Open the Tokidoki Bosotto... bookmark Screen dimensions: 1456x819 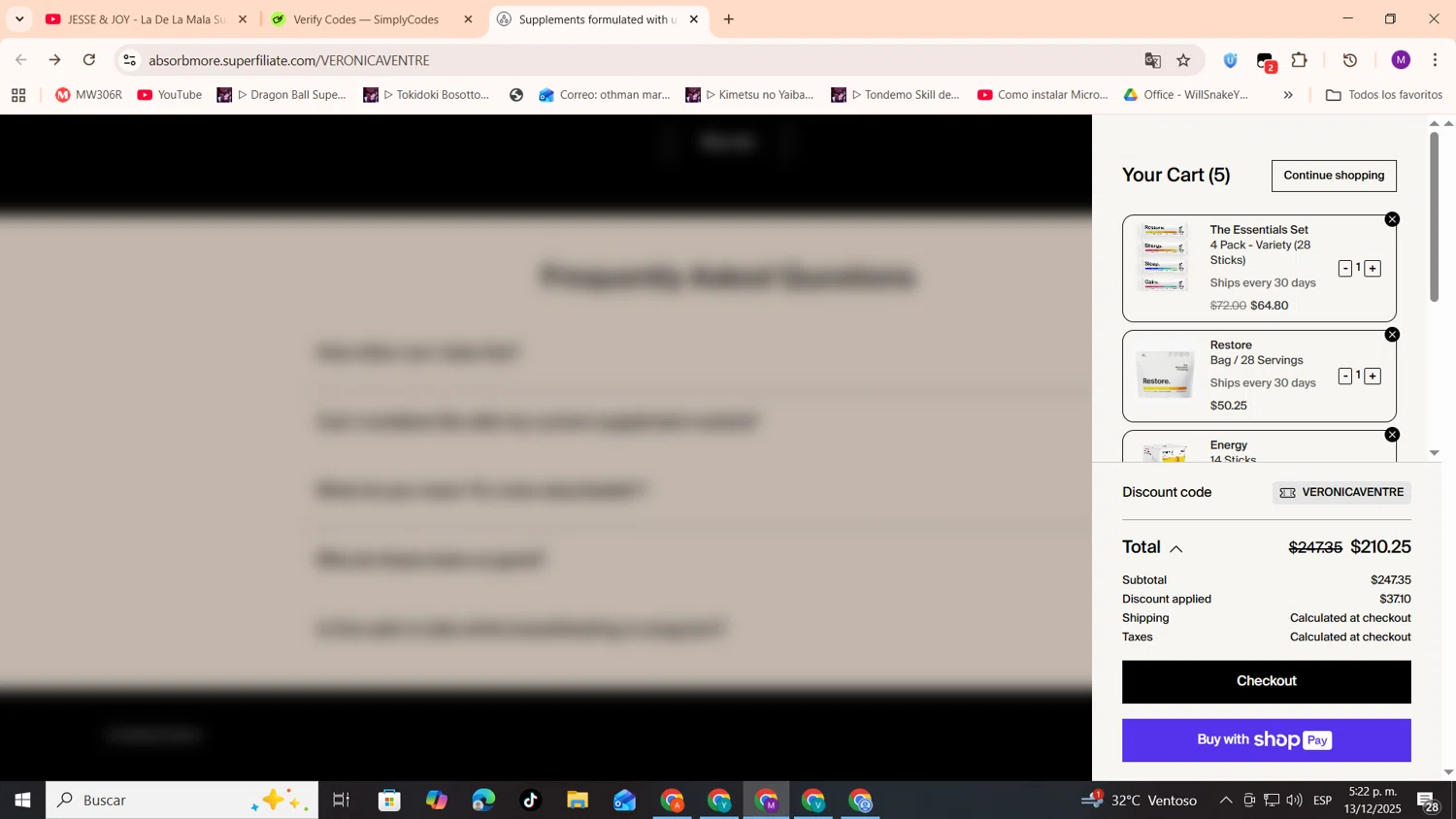tap(427, 95)
